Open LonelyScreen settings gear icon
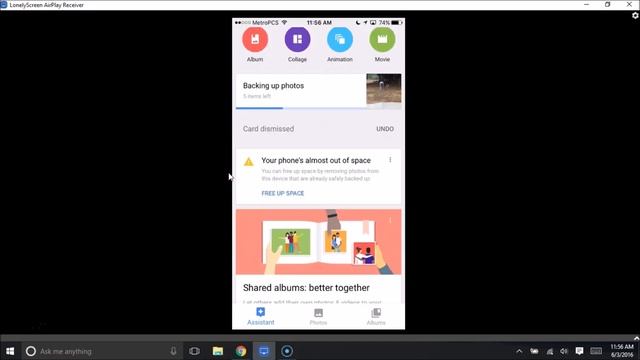The height and width of the screenshot is (360, 640). pyautogui.click(x=635, y=16)
